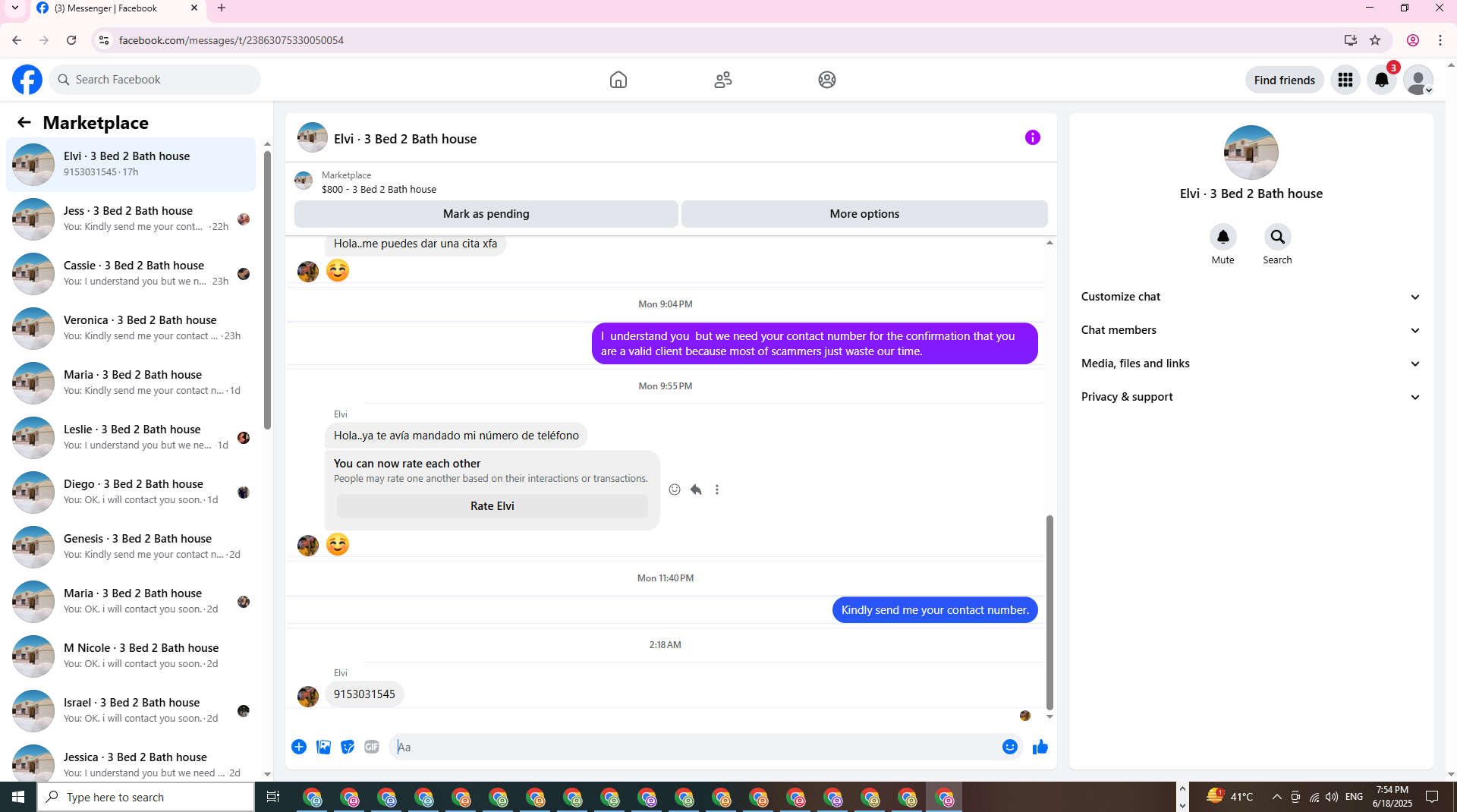
Task: Open conversation information purple icon
Action: 1033,137
